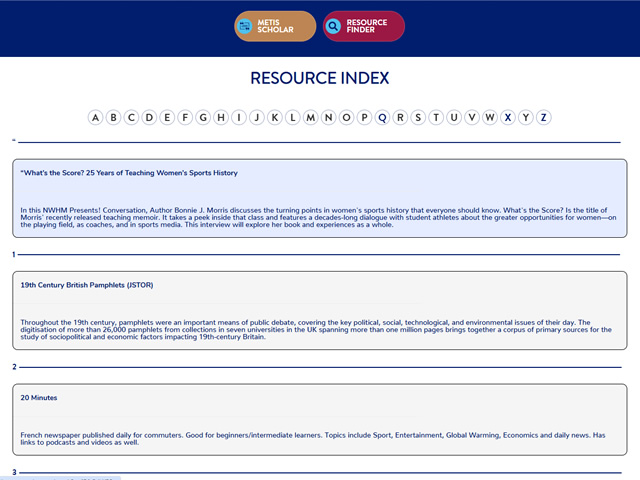Jump to letter A in index
This screenshot has height=480, width=640.
click(96, 118)
